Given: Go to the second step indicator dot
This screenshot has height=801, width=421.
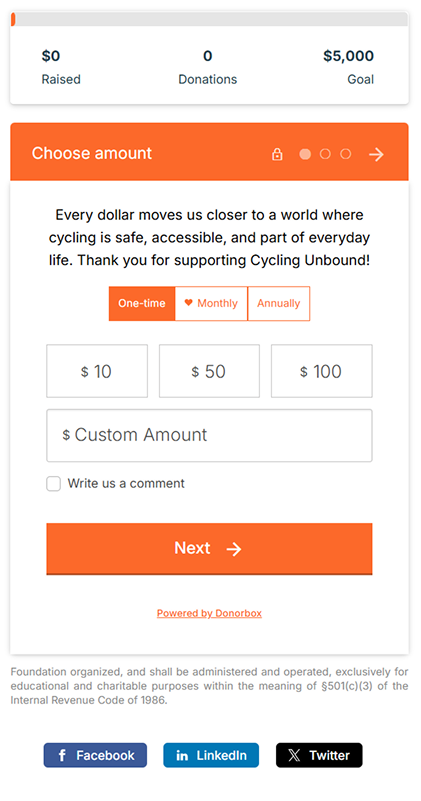Looking at the screenshot, I should [x=325, y=154].
